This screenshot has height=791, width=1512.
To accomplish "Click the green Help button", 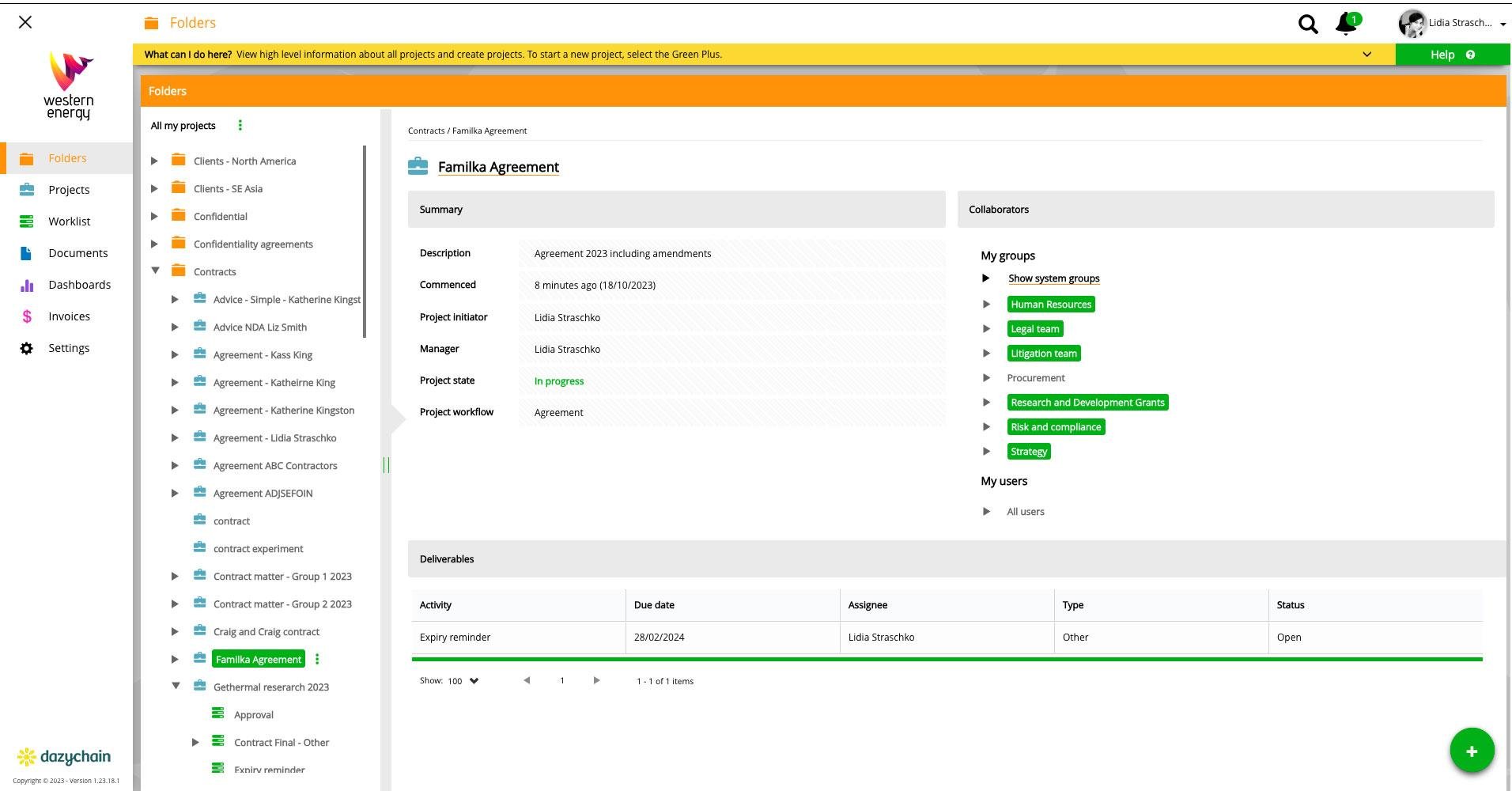I will pos(1451,55).
